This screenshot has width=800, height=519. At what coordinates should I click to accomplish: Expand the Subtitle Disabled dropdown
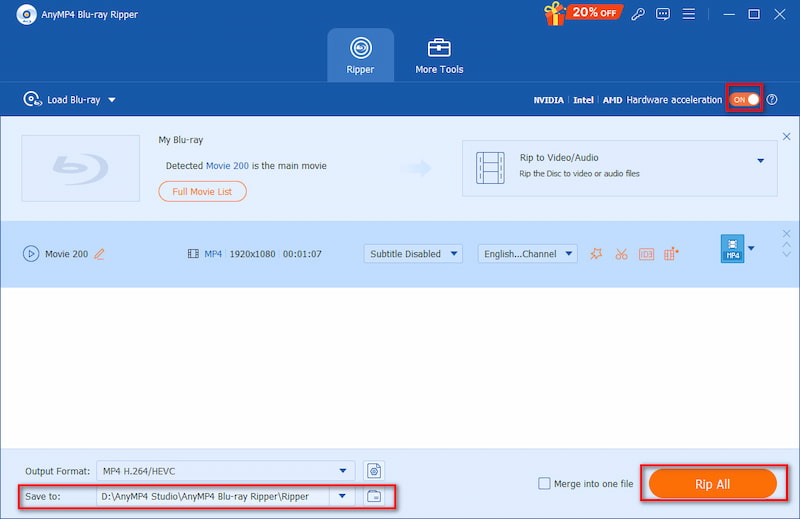[413, 254]
